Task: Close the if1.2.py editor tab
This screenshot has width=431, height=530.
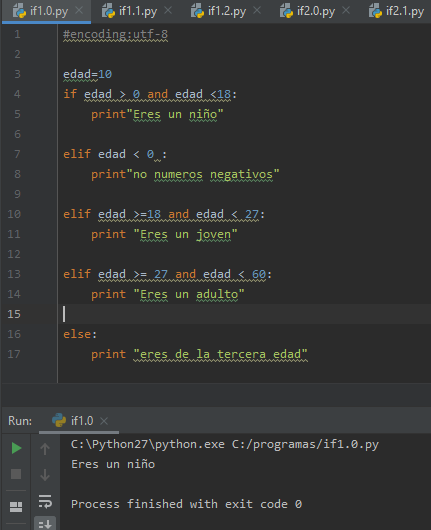Action: [257, 10]
